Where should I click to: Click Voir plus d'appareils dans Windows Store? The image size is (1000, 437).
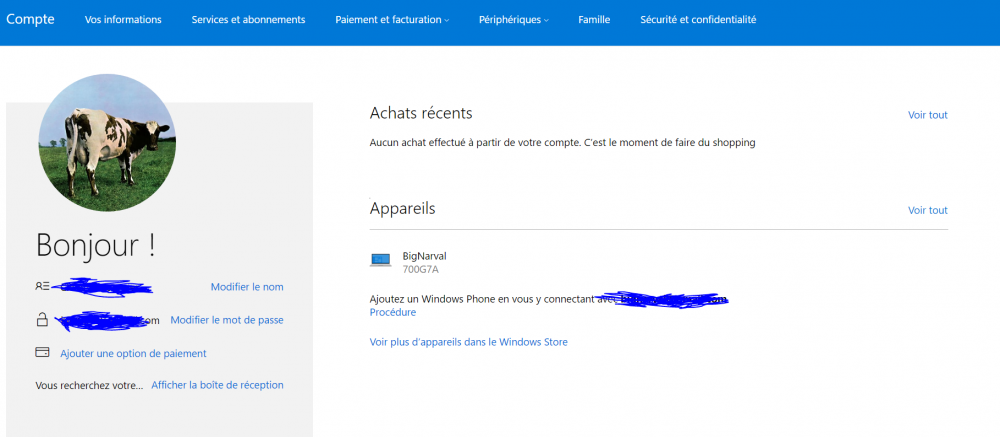[469, 342]
